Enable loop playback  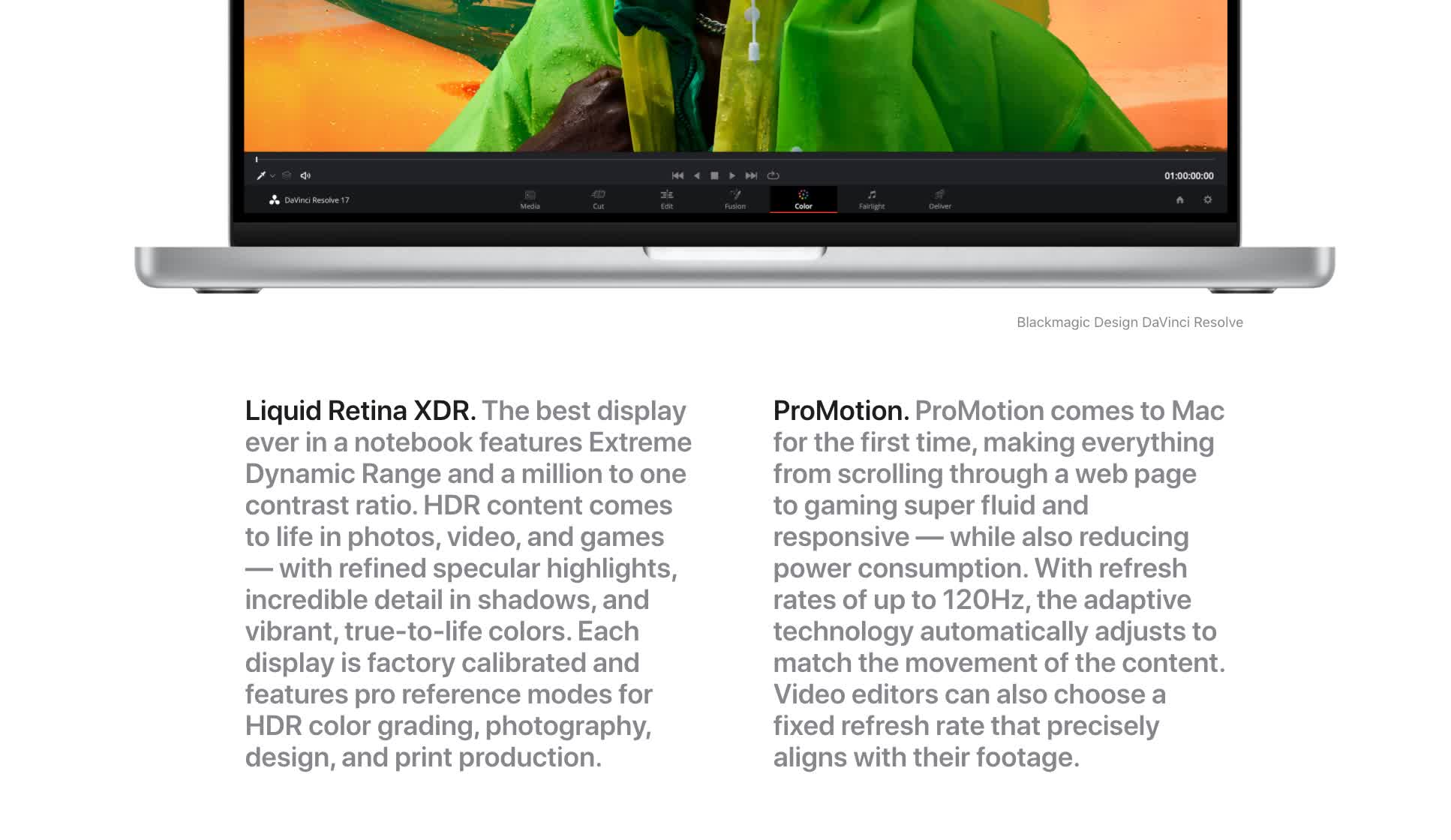point(774,175)
